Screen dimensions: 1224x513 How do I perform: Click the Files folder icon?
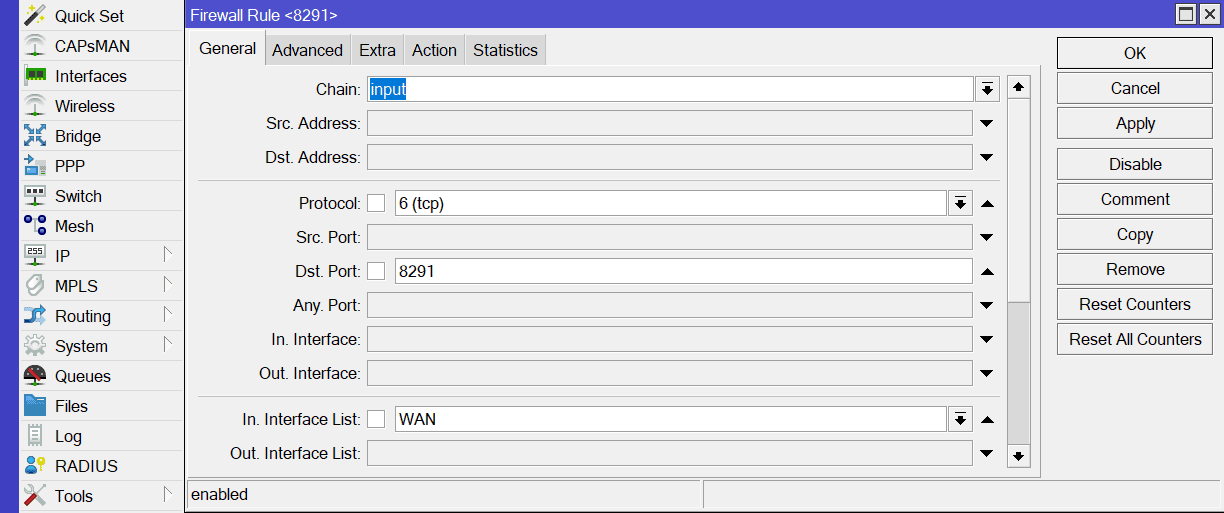[x=35, y=406]
